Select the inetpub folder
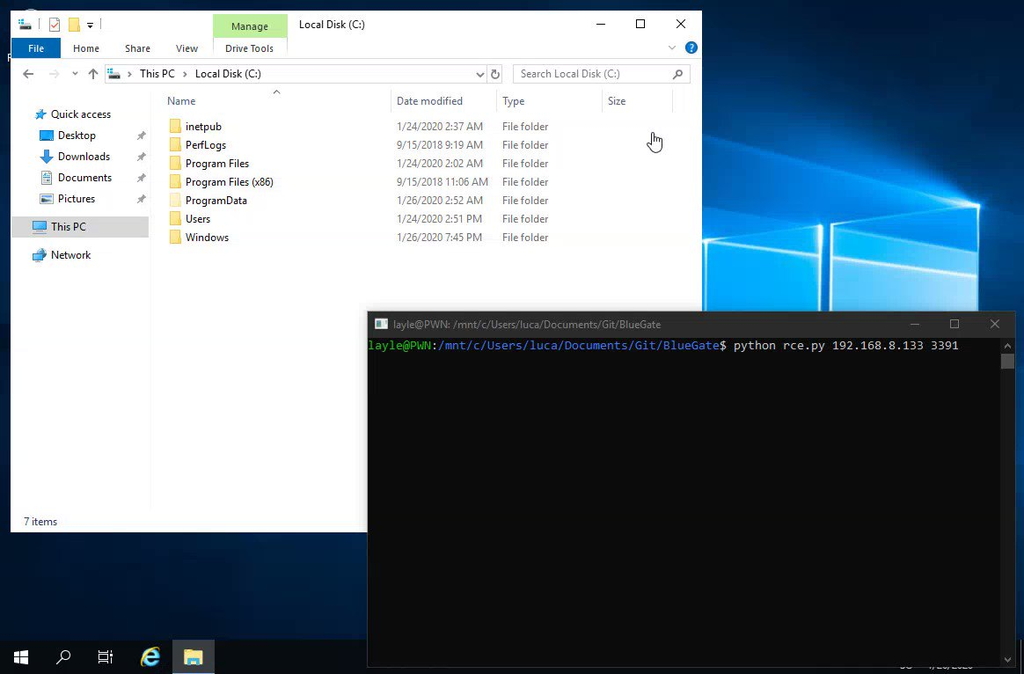1024x674 pixels. 203,127
